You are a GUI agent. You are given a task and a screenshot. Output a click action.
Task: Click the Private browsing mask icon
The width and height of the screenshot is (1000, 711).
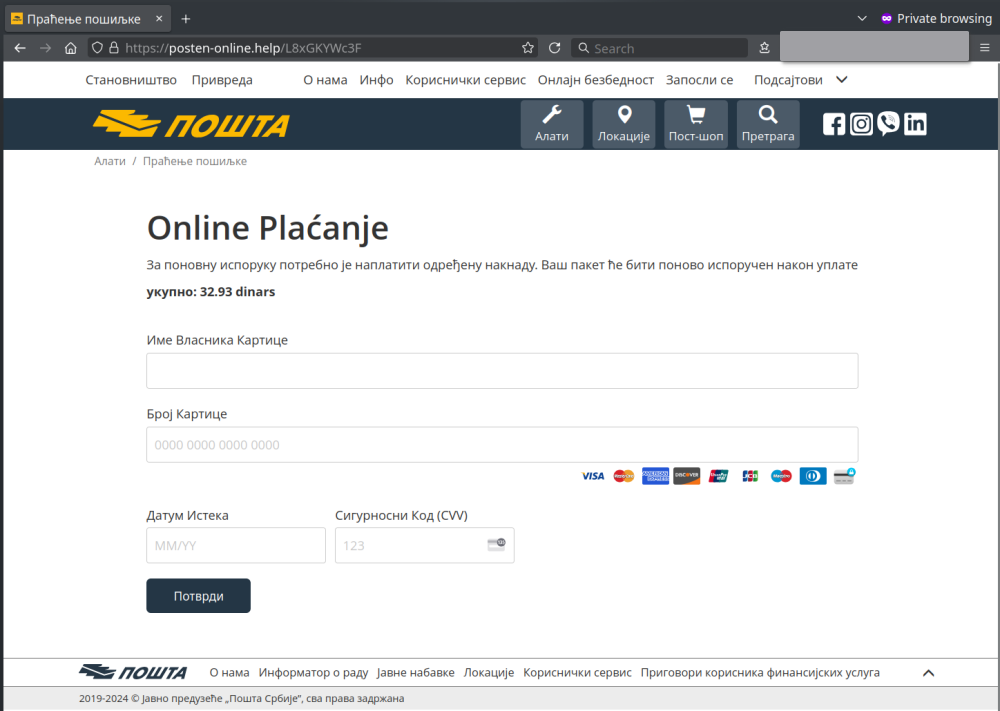[886, 18]
